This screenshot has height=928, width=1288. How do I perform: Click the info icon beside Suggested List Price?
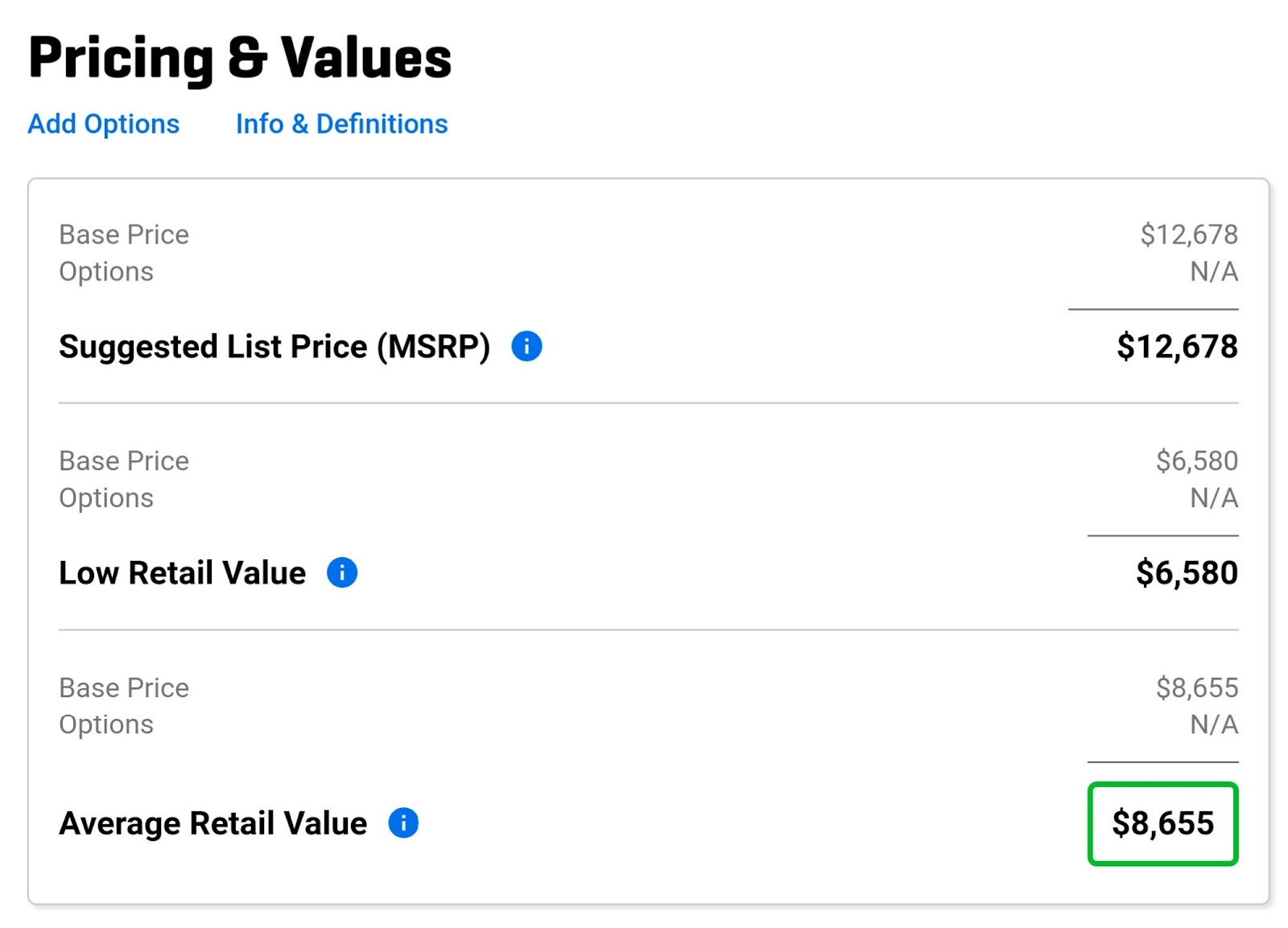point(526,347)
